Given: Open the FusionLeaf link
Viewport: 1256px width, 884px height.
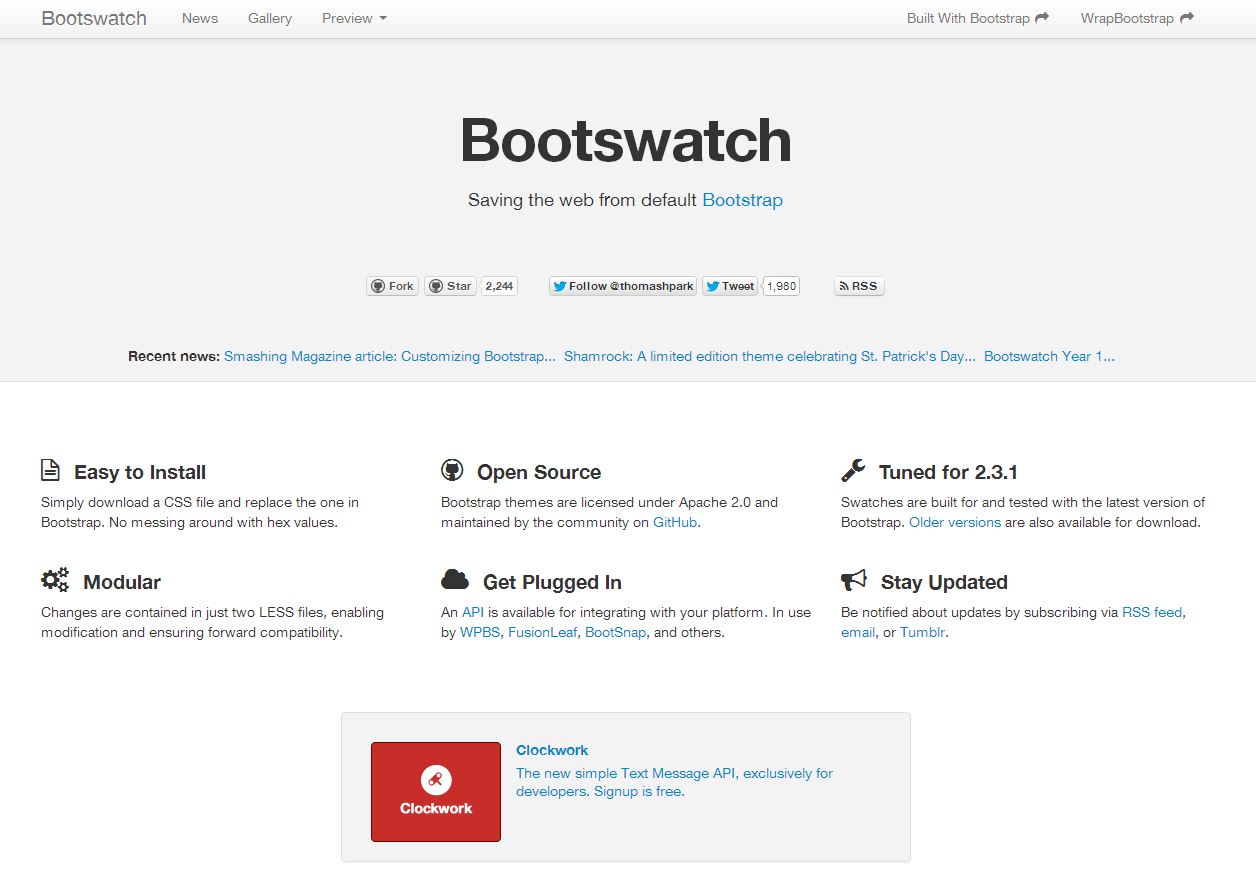Looking at the screenshot, I should (543, 632).
